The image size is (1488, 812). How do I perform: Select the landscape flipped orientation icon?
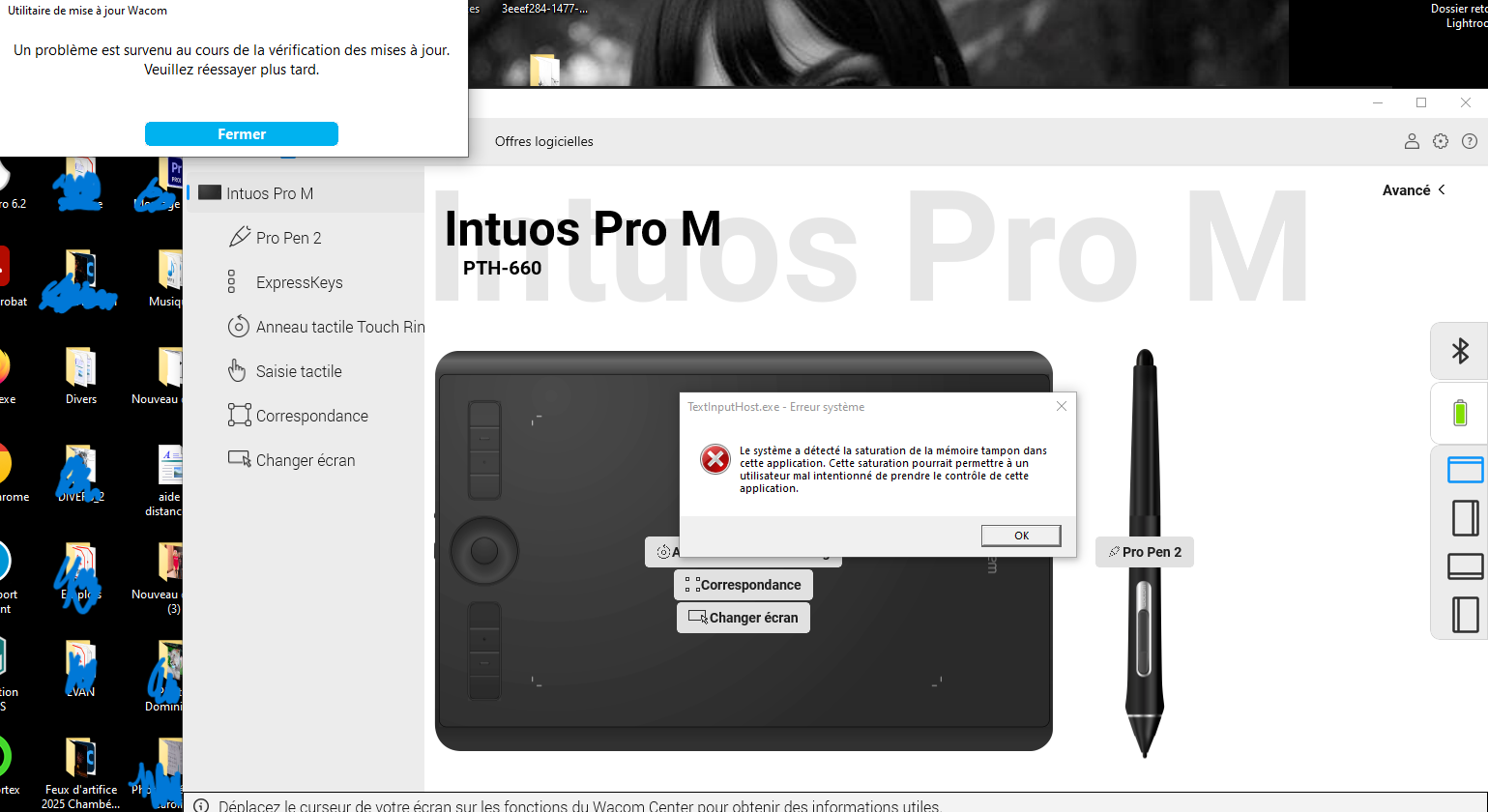(1466, 566)
